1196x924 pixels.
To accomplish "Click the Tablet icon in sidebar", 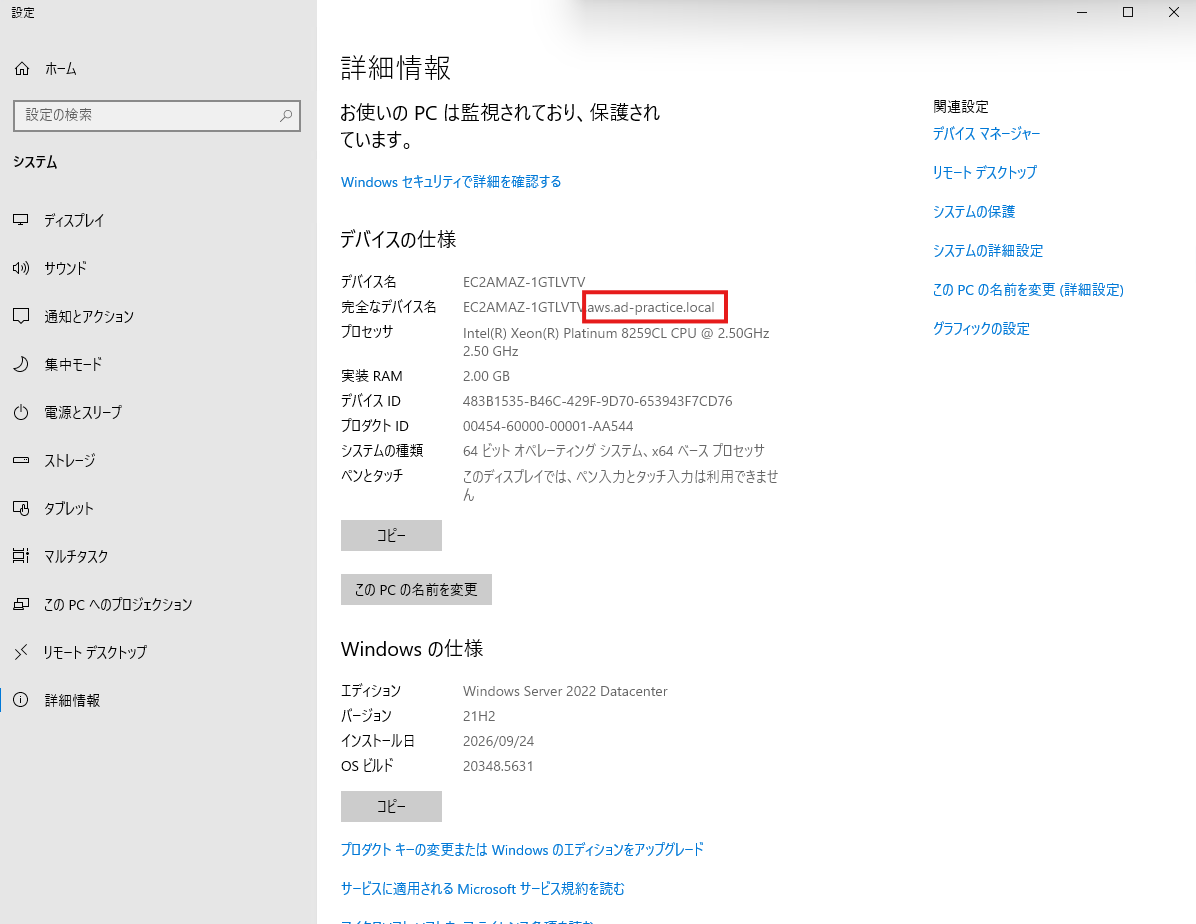I will pos(21,508).
